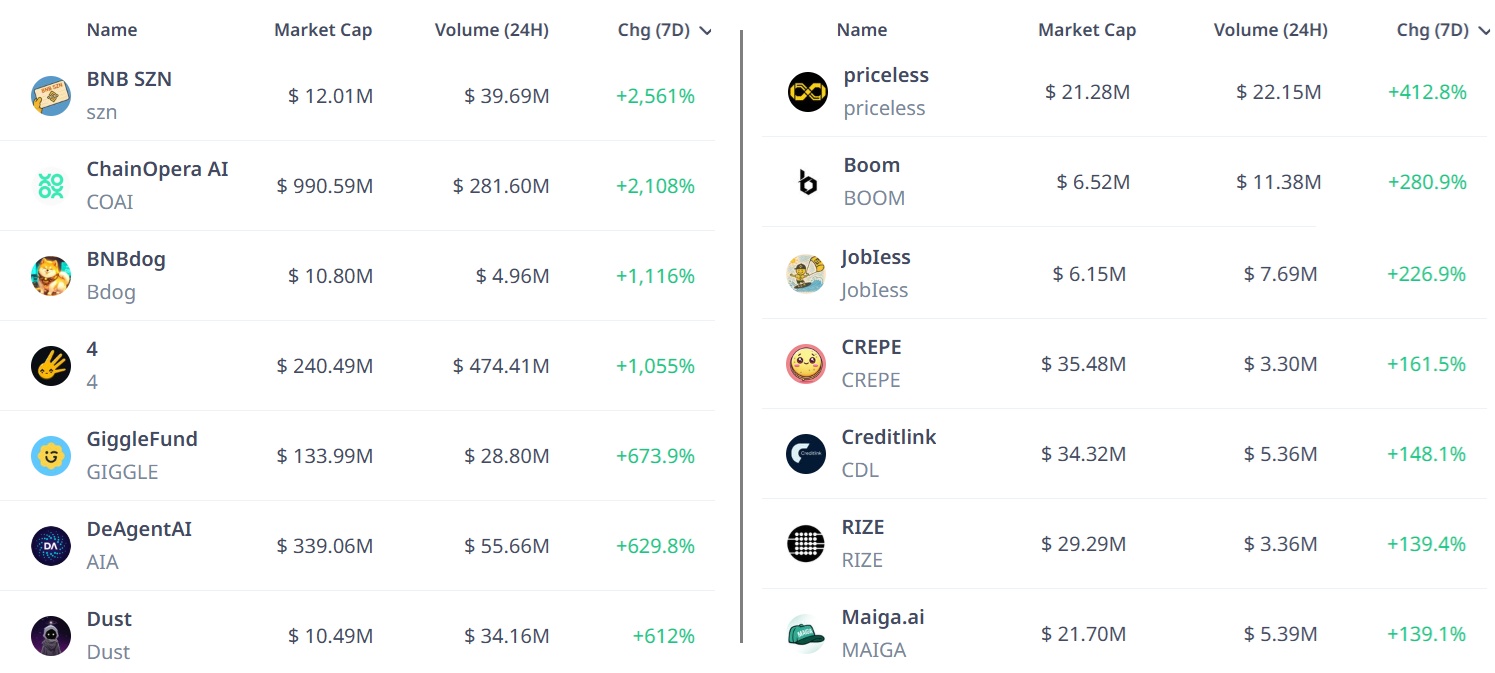Sort left table by Market Cap

323,30
